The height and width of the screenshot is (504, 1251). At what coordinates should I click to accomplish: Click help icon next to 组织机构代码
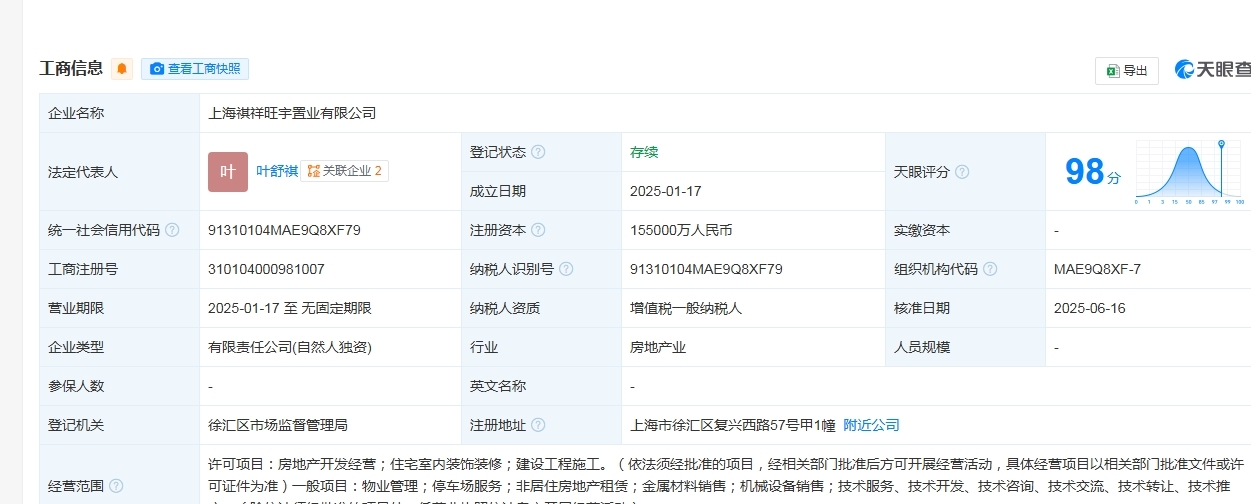(x=990, y=269)
